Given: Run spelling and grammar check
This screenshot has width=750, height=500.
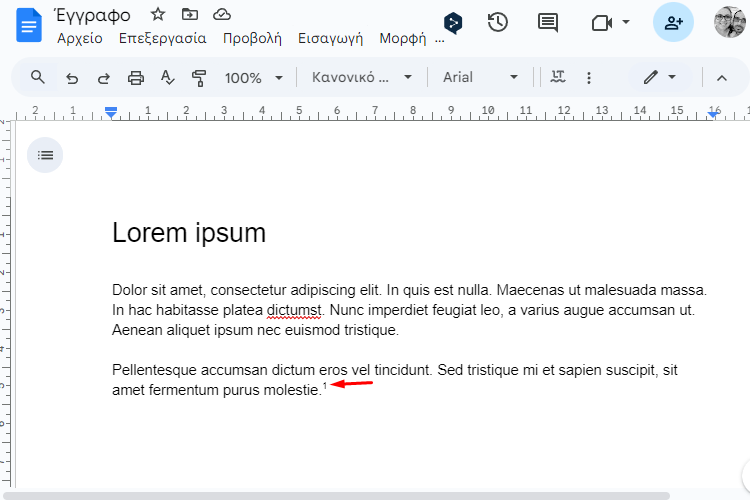Looking at the screenshot, I should tap(167, 78).
